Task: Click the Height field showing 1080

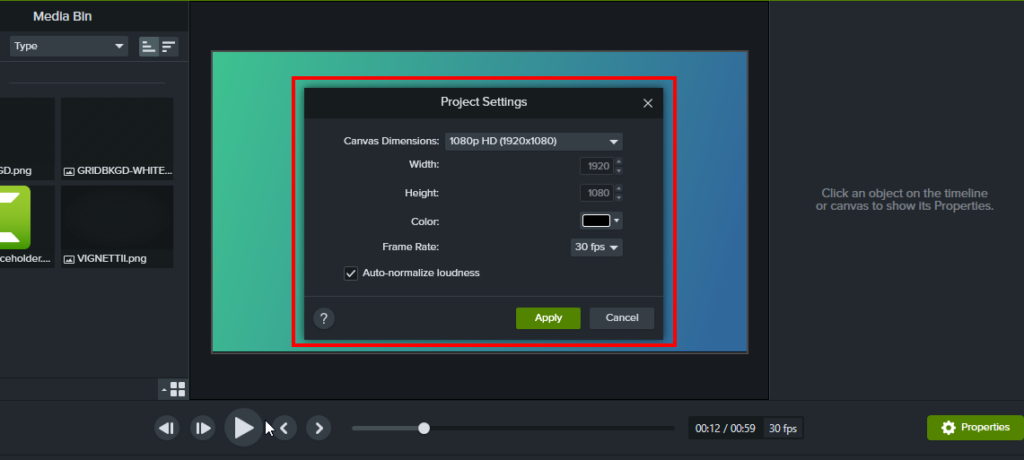Action: (596, 193)
